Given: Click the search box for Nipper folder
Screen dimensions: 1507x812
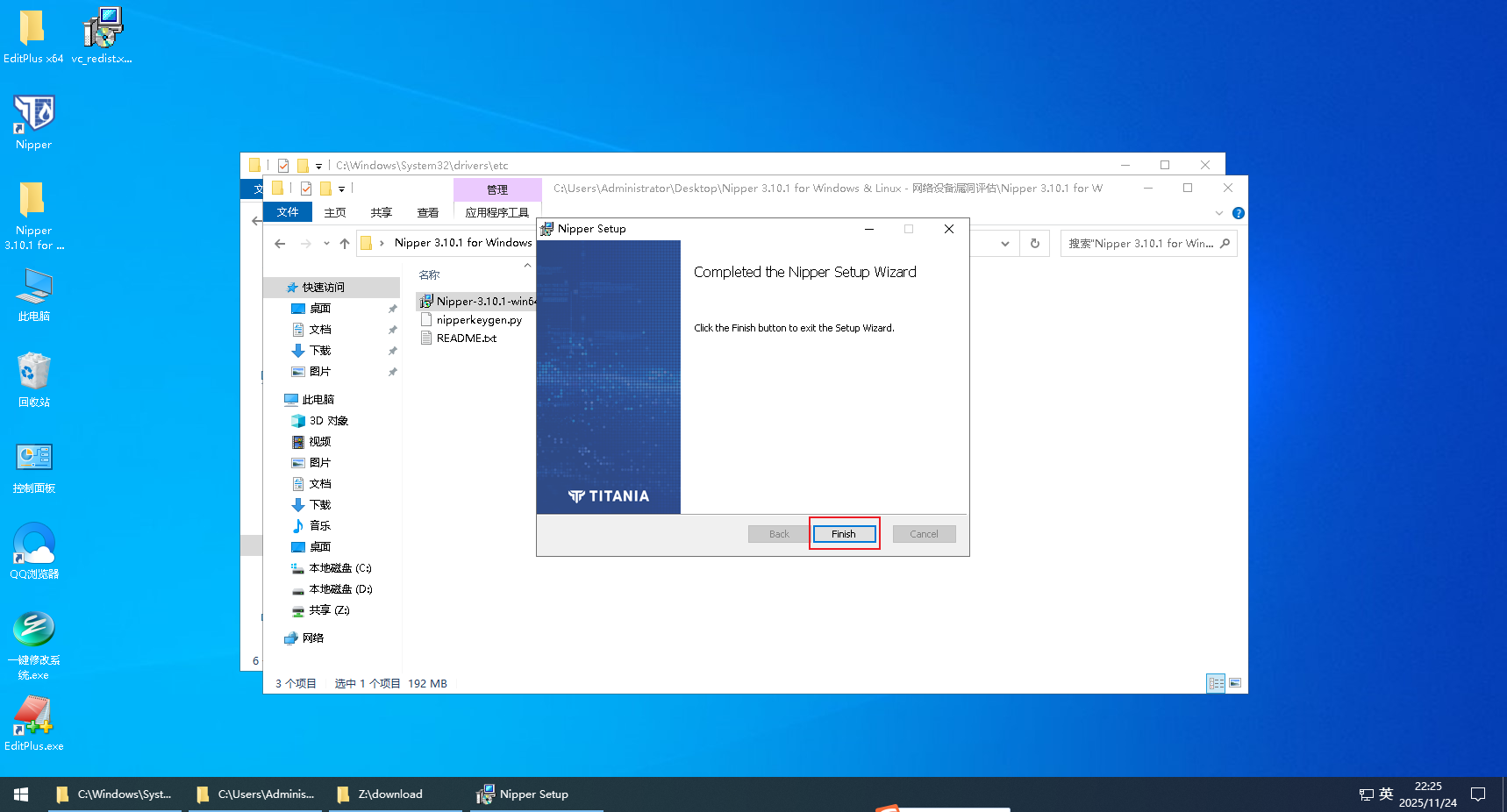Looking at the screenshot, I should pyautogui.click(x=1140, y=244).
